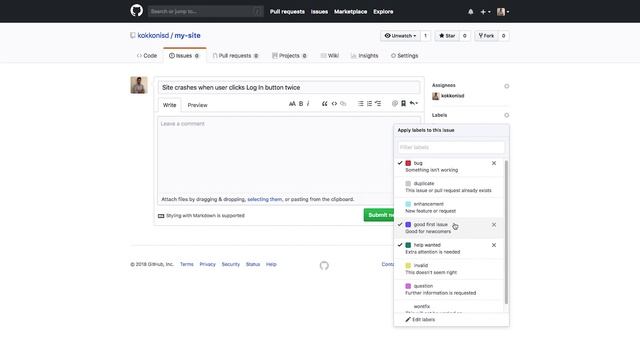Insert code formatting

point(334,104)
